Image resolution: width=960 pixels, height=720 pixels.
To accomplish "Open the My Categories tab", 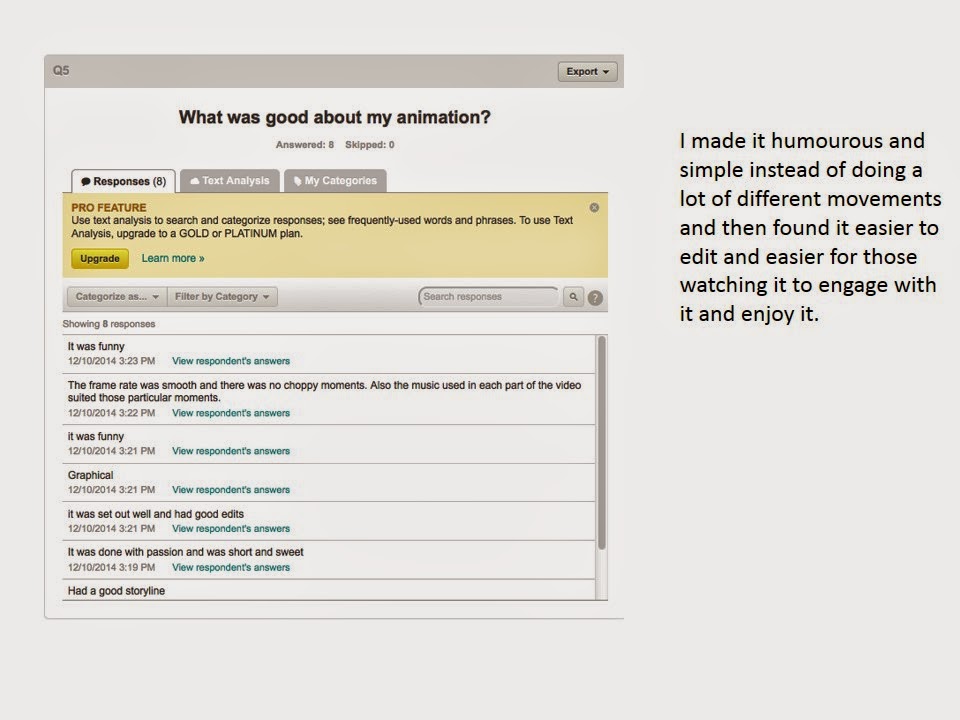I will tap(335, 181).
